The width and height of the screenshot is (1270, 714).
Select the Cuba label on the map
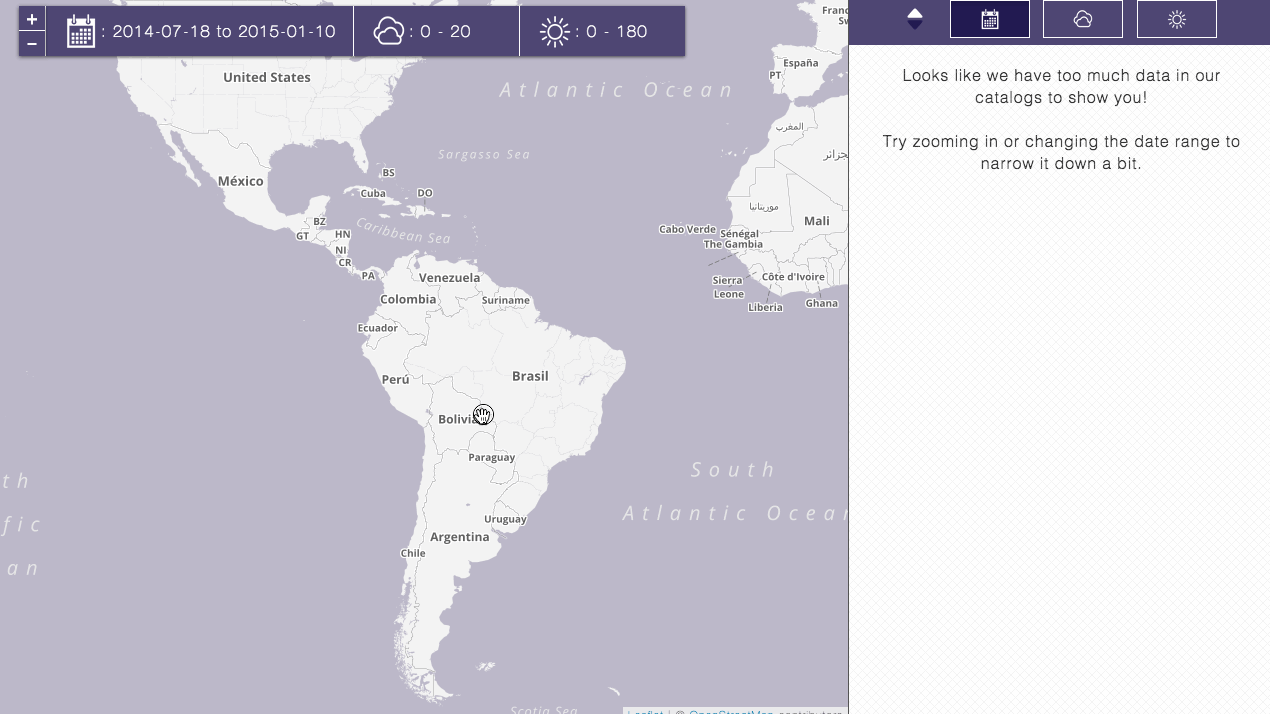point(373,193)
